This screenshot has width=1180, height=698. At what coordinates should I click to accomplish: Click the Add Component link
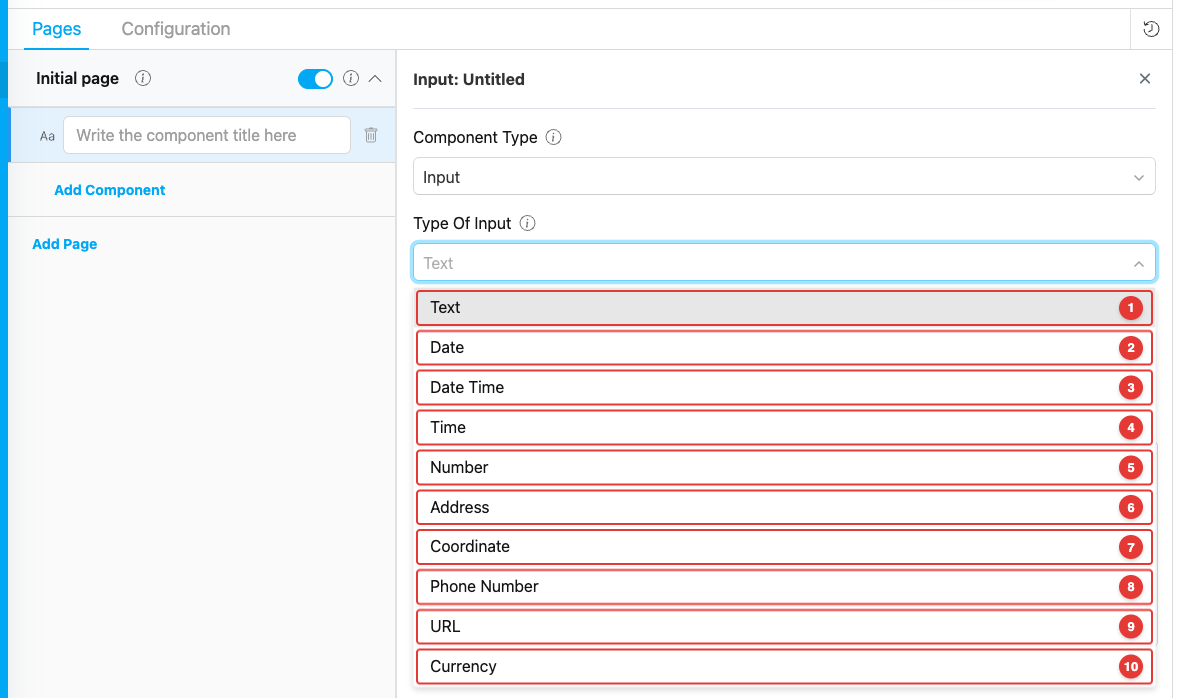tap(110, 190)
